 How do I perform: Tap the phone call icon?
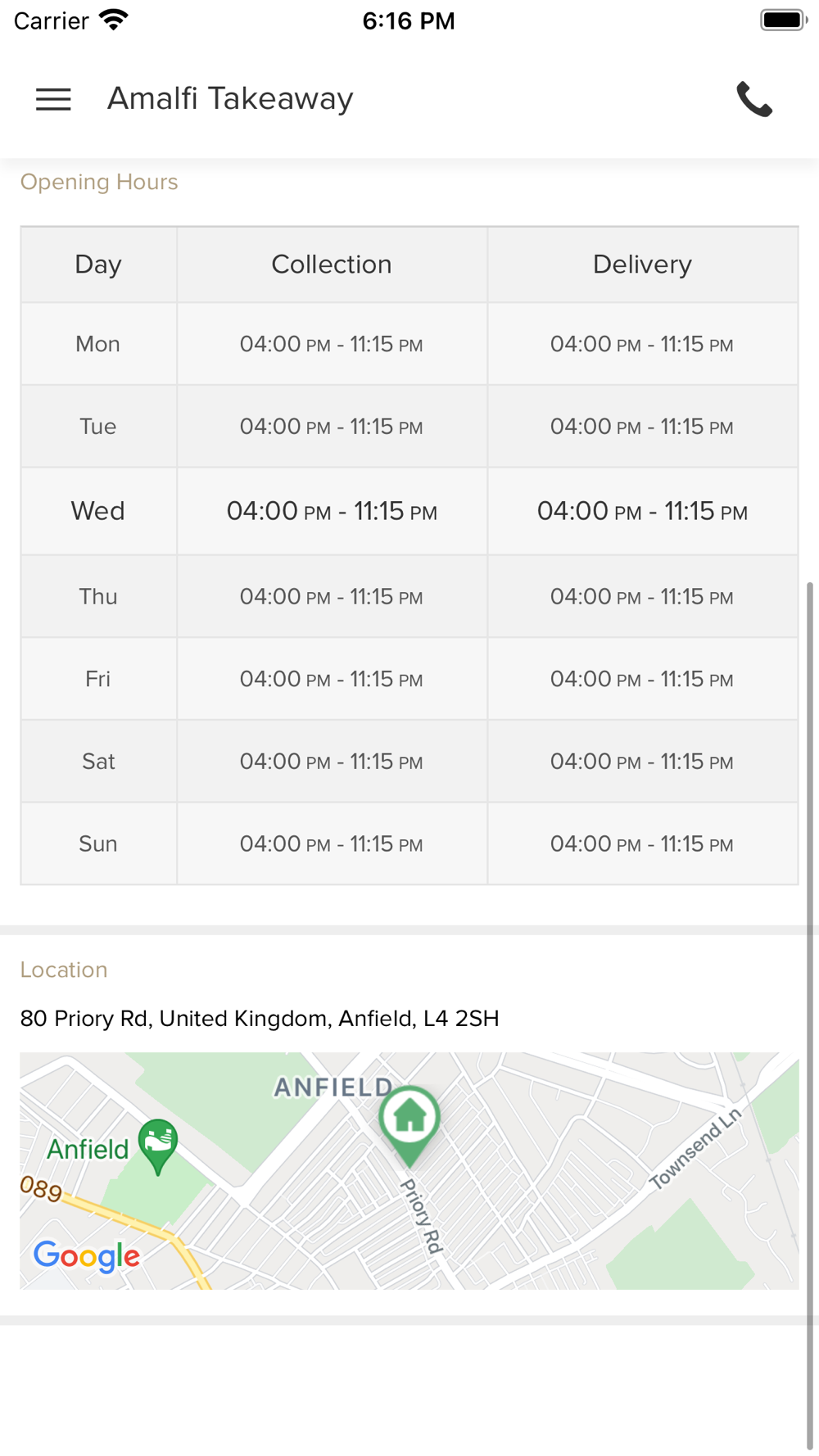tap(753, 99)
